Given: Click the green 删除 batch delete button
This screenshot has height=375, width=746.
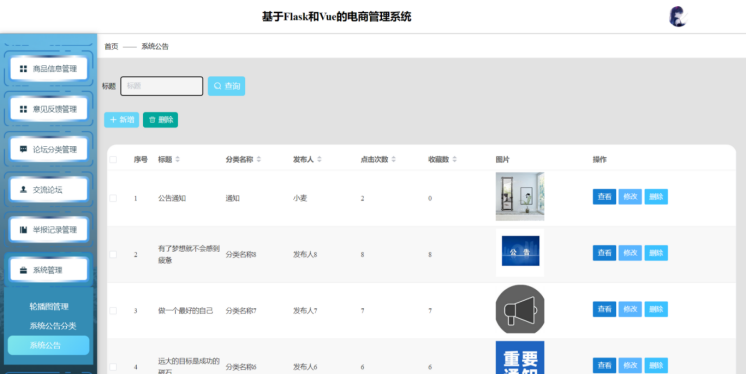Looking at the screenshot, I should (x=160, y=120).
